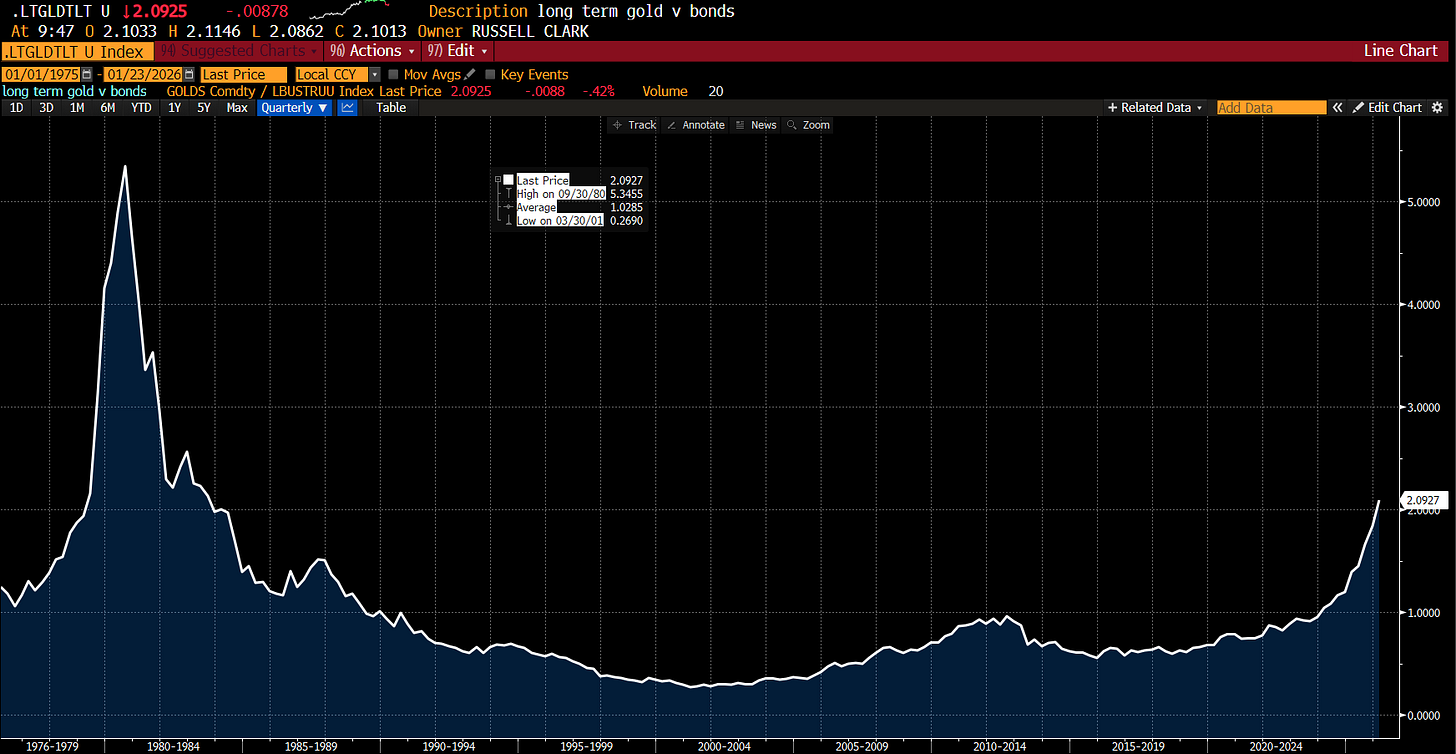
Task: Select the 3D range button
Action: coord(46,107)
